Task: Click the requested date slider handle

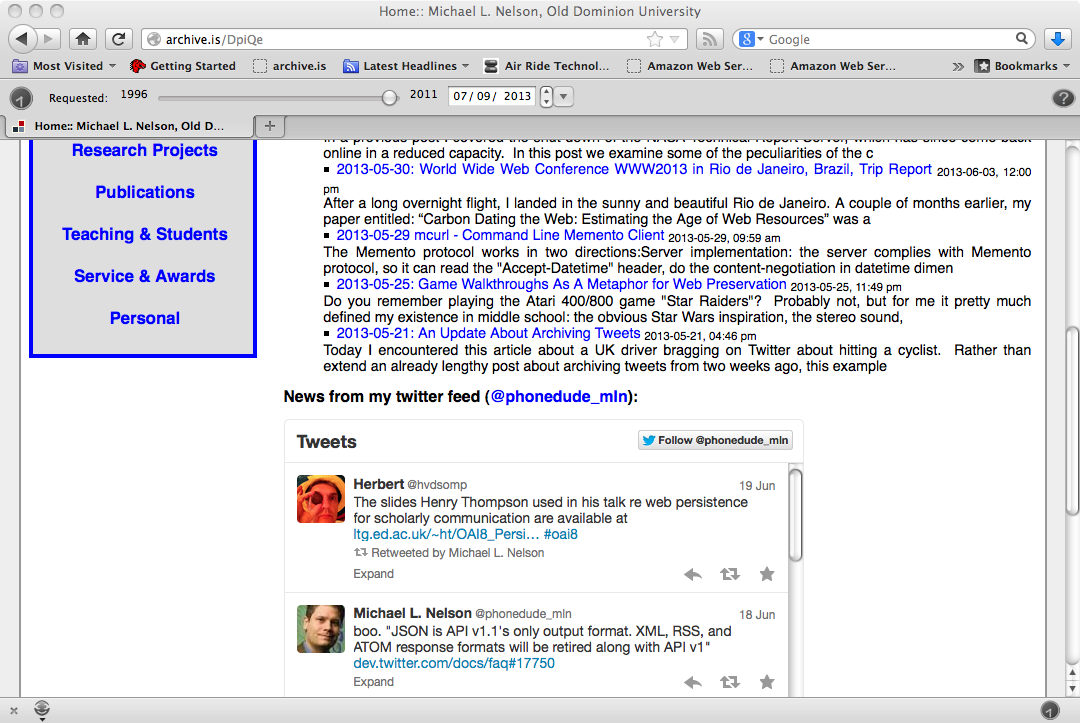Action: coord(389,98)
